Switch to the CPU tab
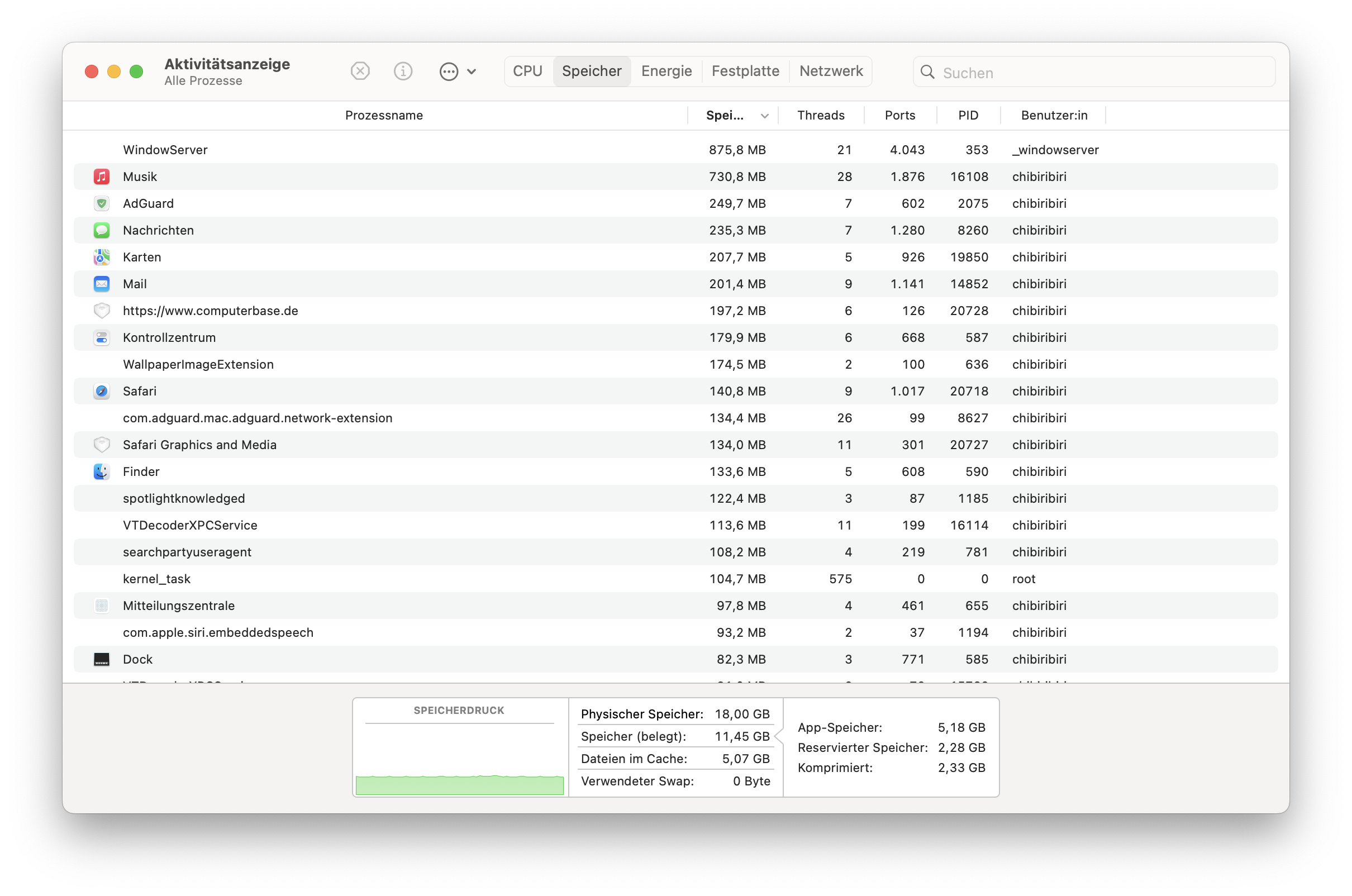The height and width of the screenshot is (896, 1352). pos(527,72)
